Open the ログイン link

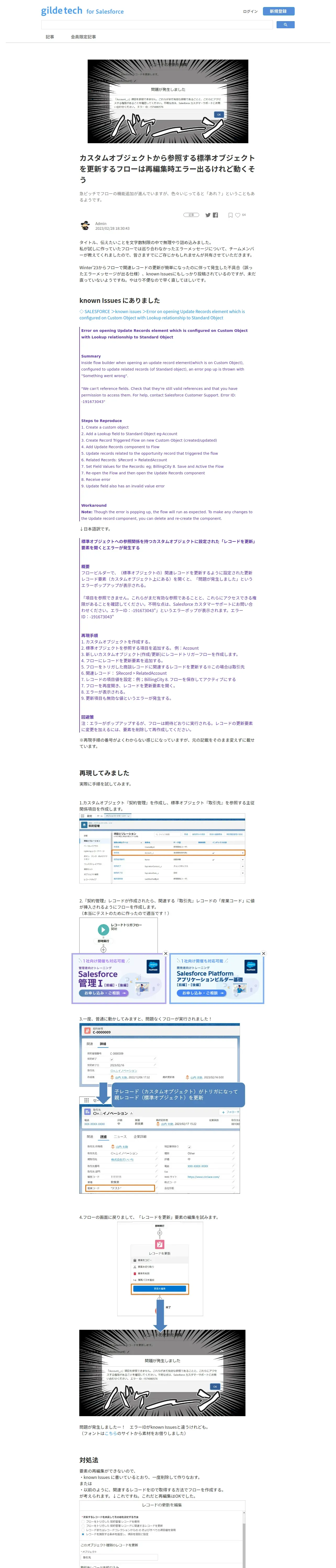coord(250,11)
